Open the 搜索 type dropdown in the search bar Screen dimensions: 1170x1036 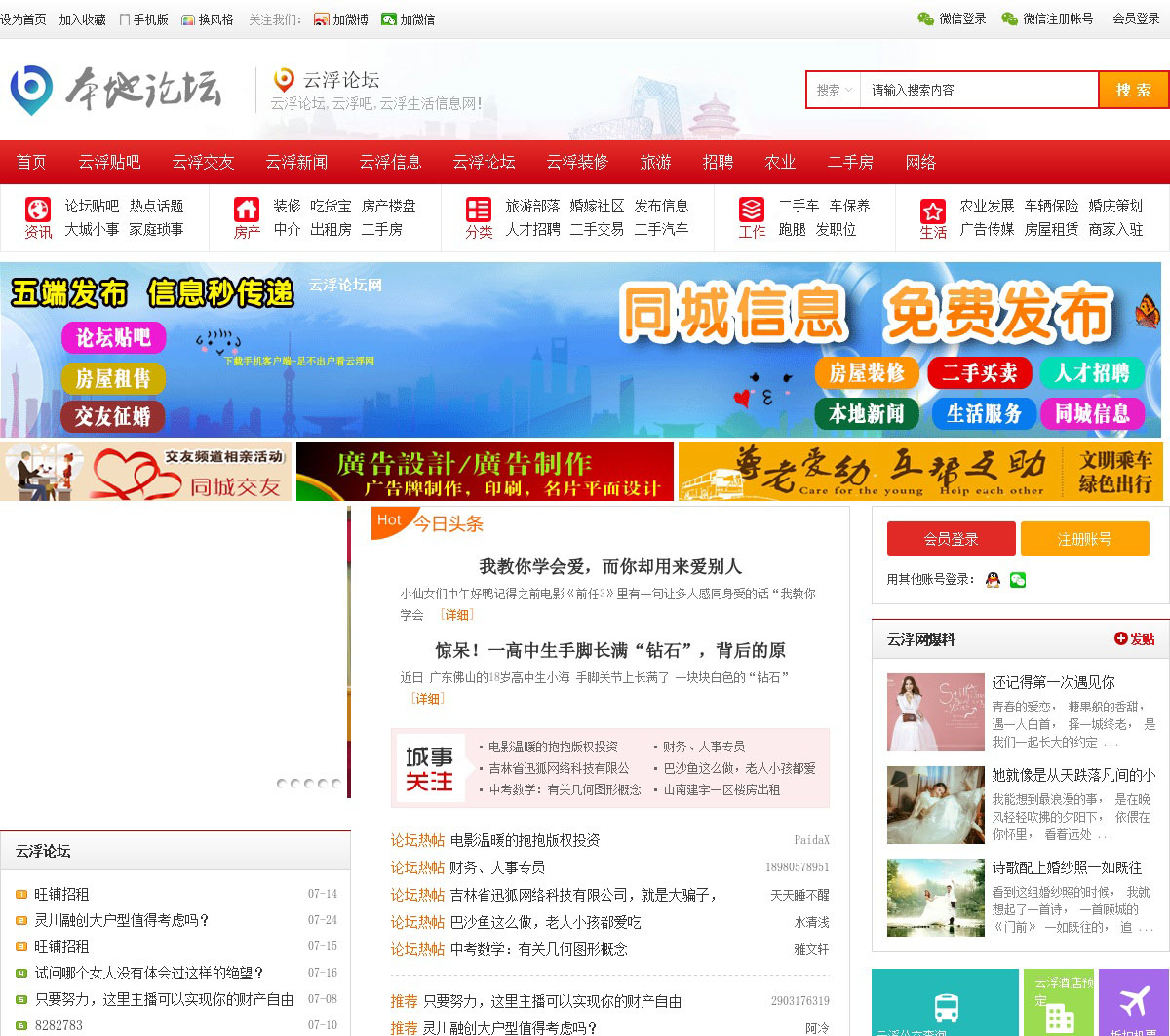pyautogui.click(x=835, y=90)
